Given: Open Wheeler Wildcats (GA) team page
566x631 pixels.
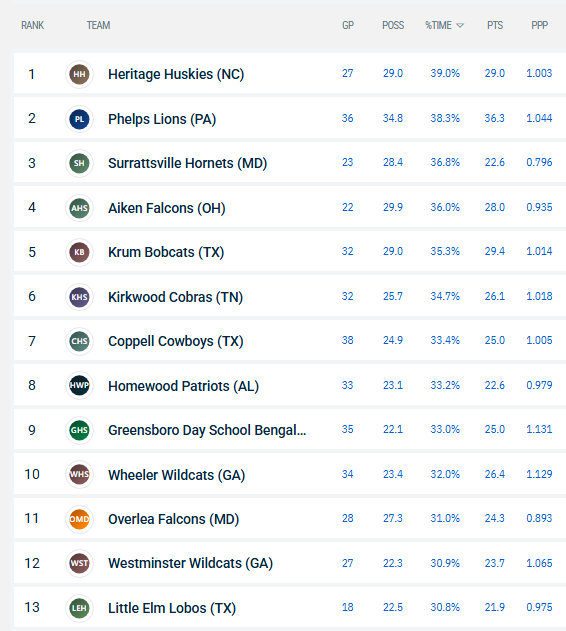Looking at the screenshot, I should tap(176, 475).
